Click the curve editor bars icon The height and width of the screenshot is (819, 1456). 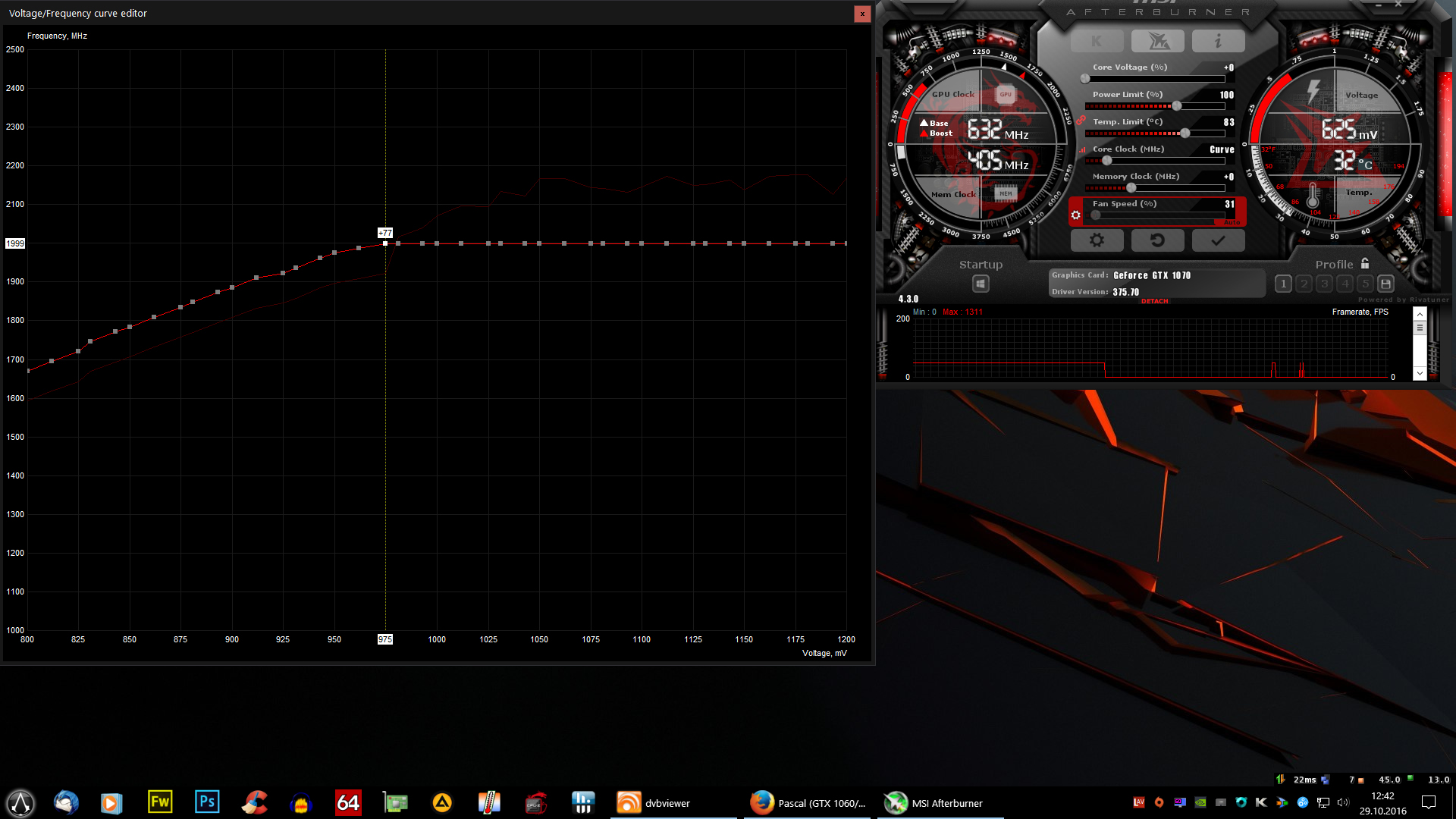pos(1083,149)
